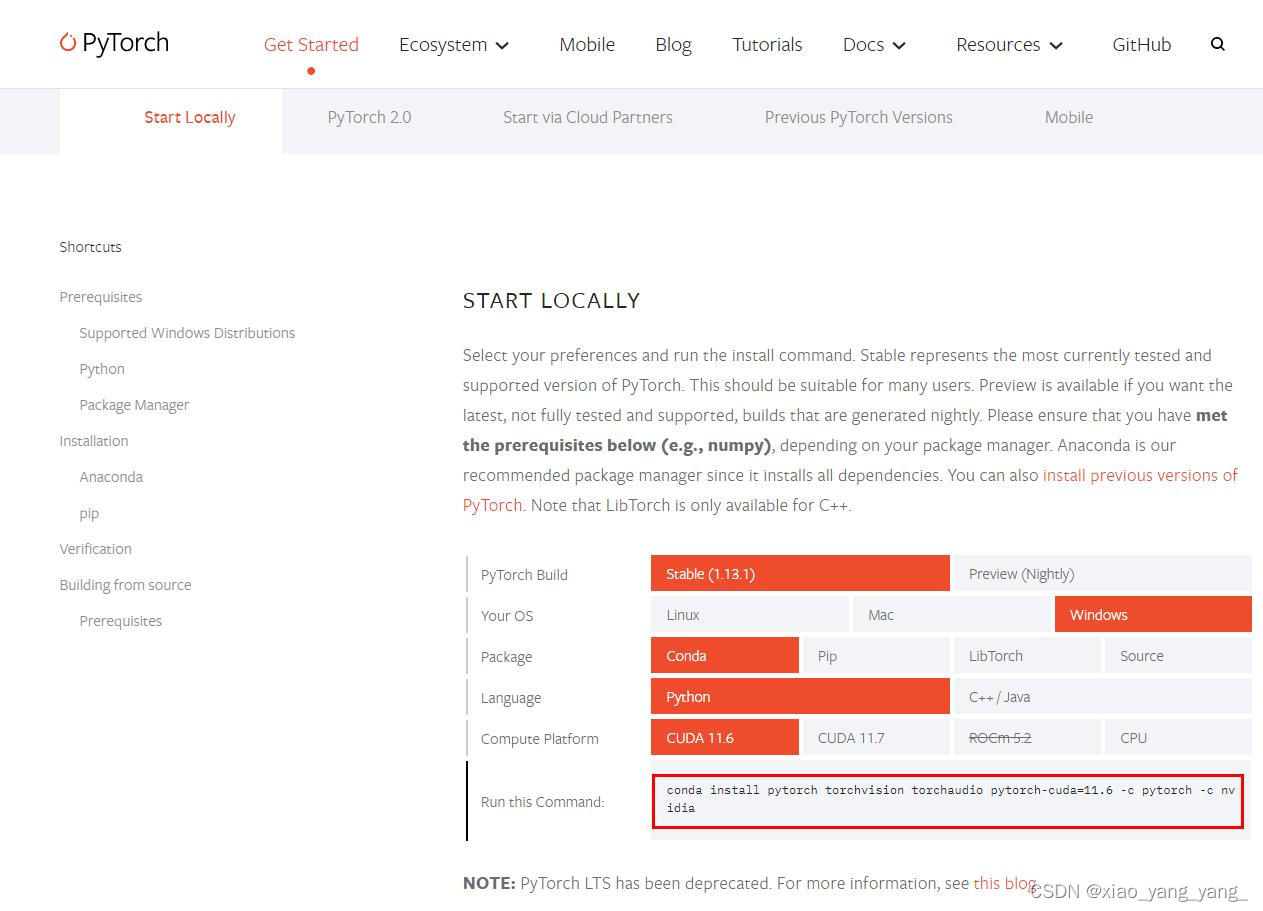Jump to pip shortcut in sidebar
Viewport: 1263px width, 911px height.
click(89, 513)
